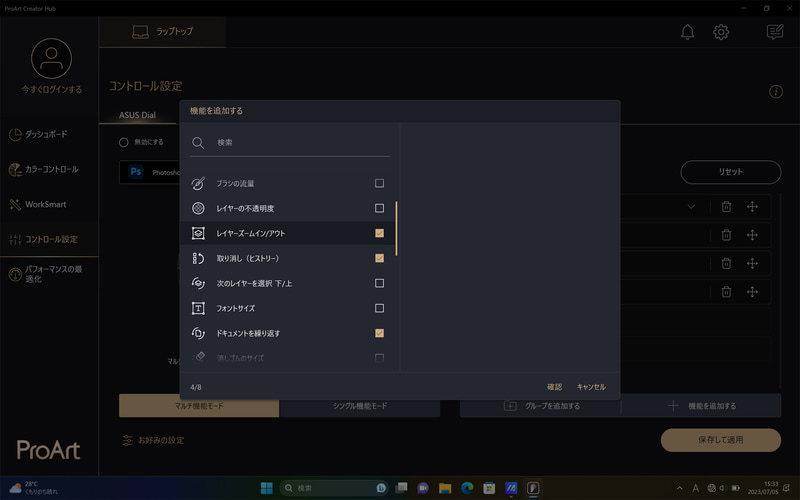Open notifications via the bell icon
Image resolution: width=800 pixels, height=500 pixels.
coord(687,32)
